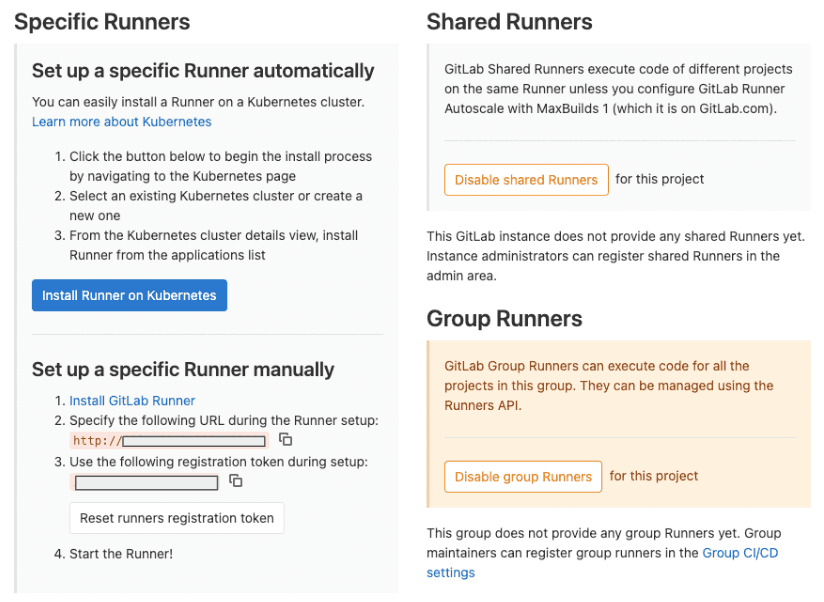This screenshot has width=824, height=602.
Task: Click the Group Runners heading
Action: click(504, 319)
